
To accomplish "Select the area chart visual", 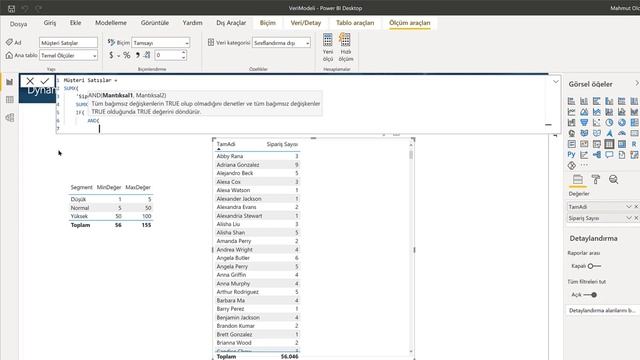I will [x=584, y=111].
